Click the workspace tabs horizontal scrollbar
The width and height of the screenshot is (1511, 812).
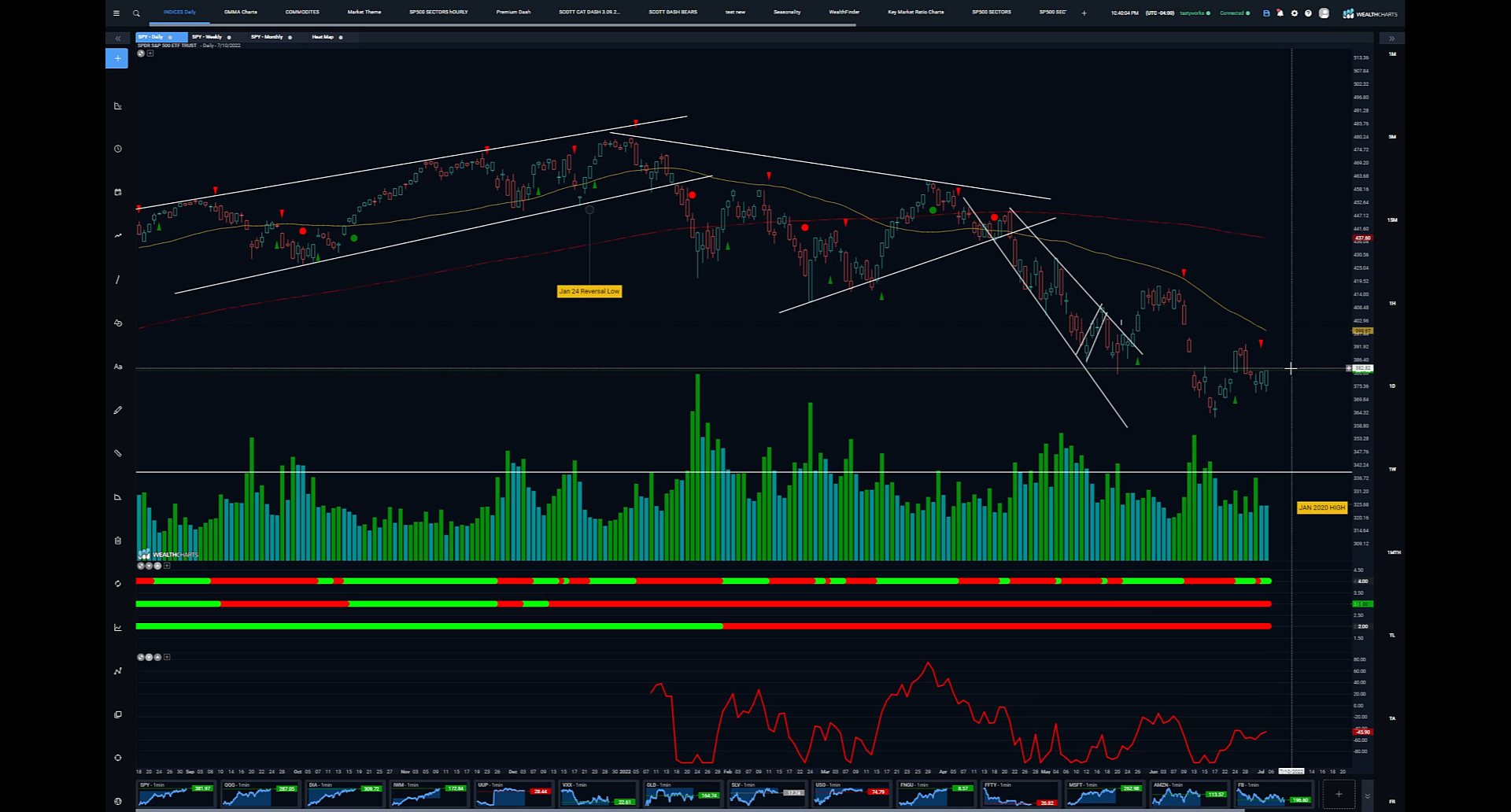pos(504,25)
